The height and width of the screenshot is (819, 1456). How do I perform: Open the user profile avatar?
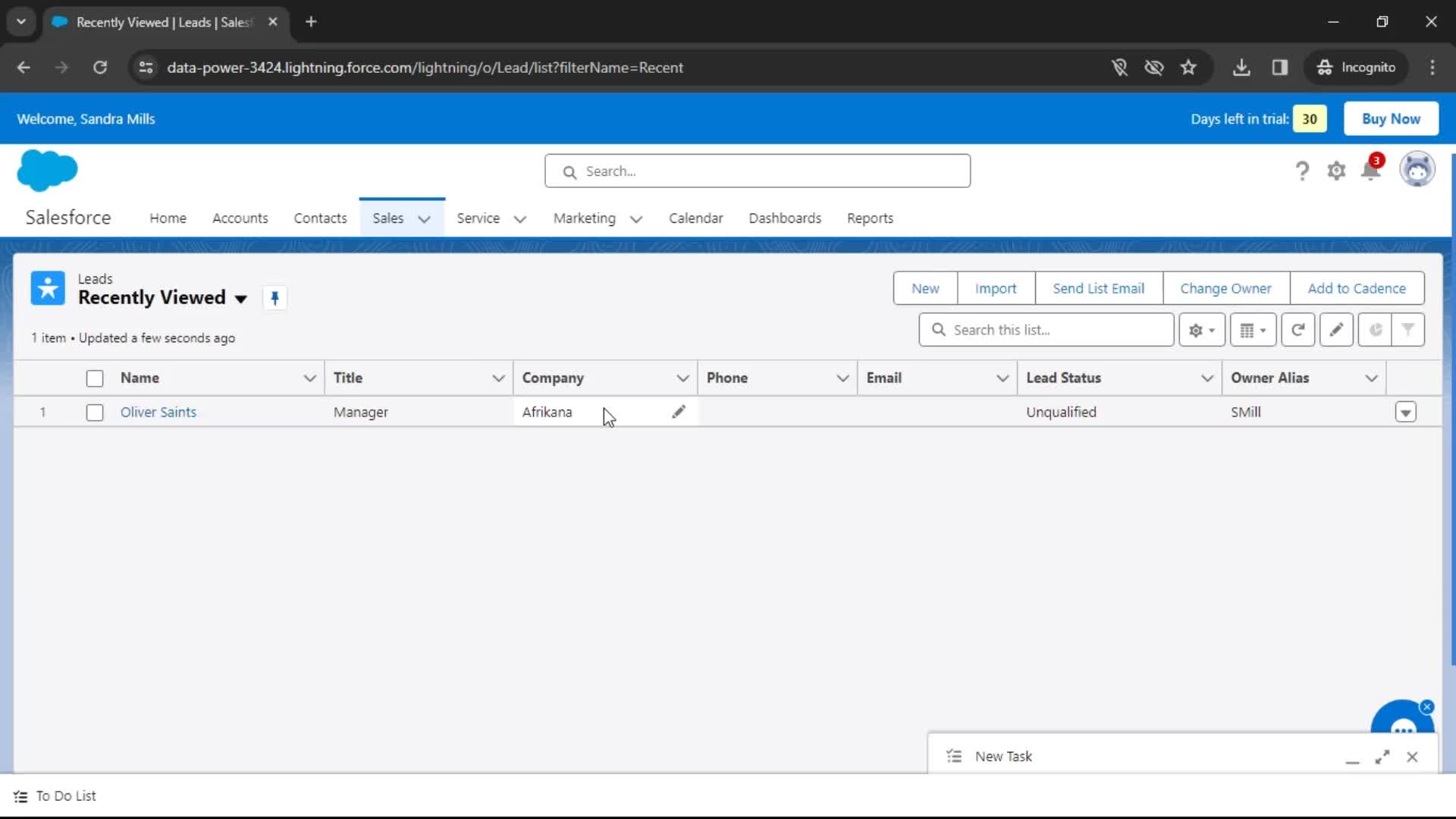click(1417, 169)
